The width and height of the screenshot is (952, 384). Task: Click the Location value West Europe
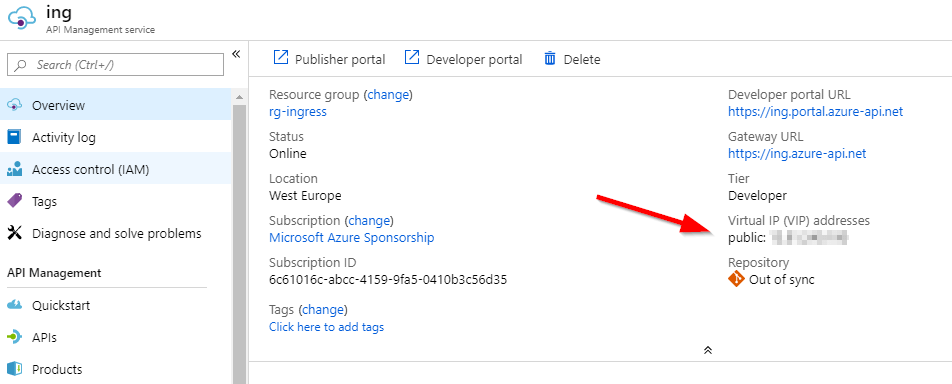click(305, 196)
